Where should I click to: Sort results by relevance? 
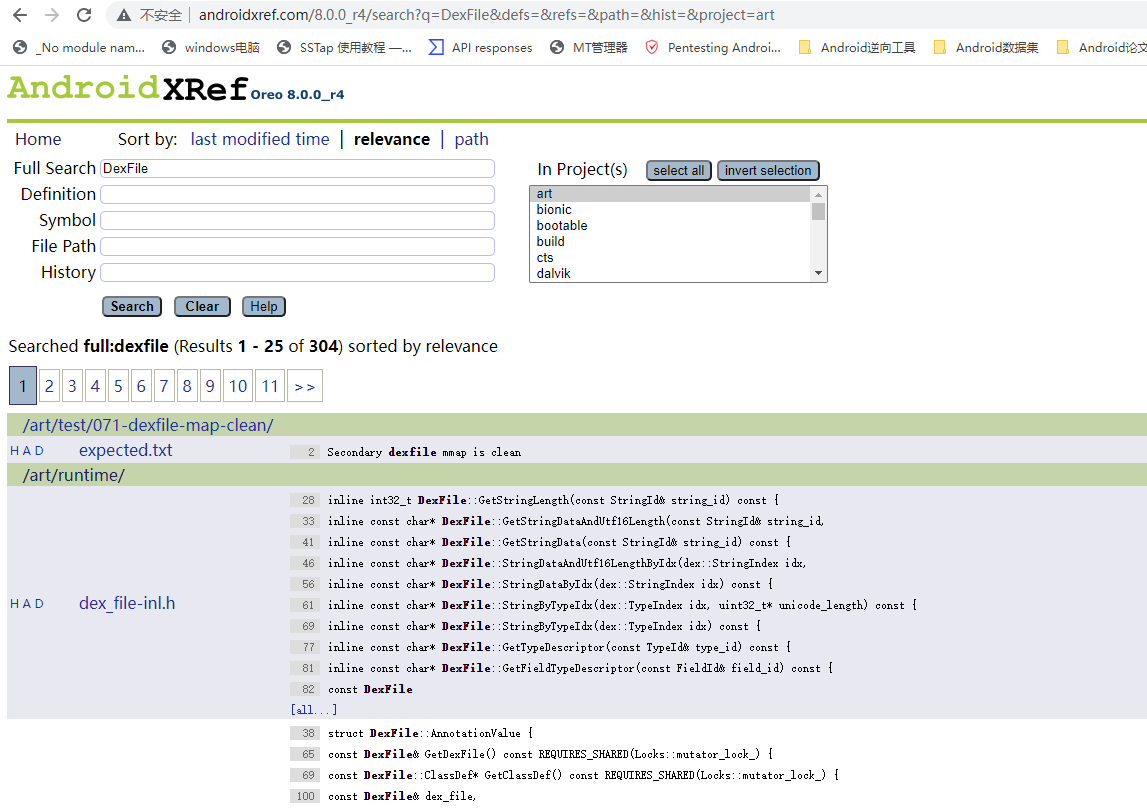click(392, 139)
